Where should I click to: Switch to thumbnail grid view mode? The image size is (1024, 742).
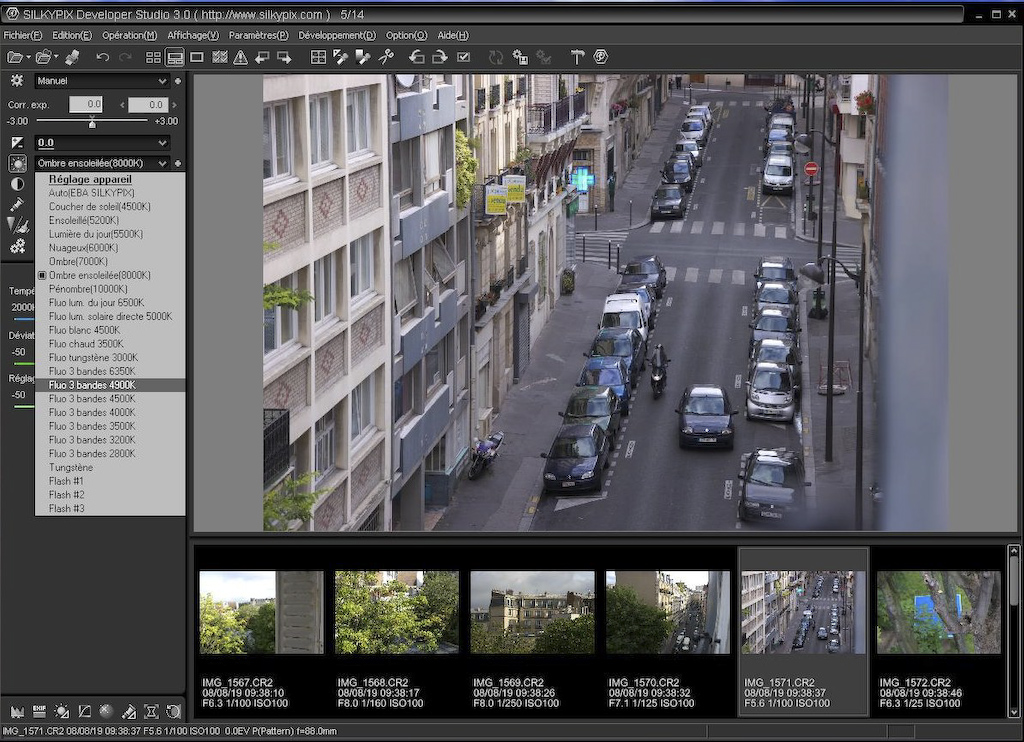(x=153, y=57)
